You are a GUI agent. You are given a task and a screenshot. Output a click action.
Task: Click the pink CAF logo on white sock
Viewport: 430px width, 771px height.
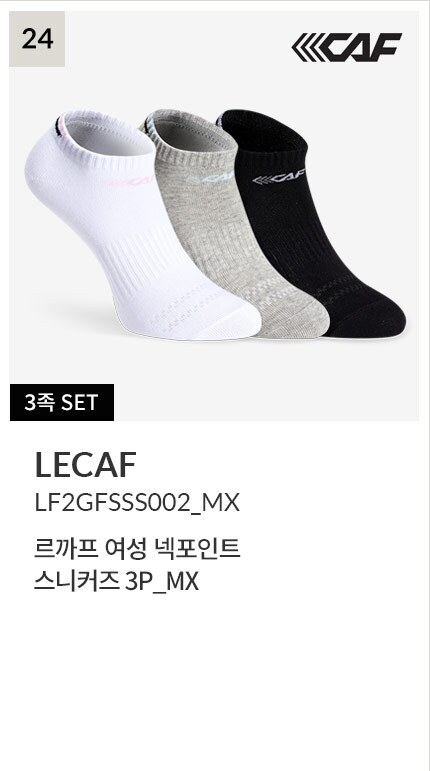tap(133, 181)
